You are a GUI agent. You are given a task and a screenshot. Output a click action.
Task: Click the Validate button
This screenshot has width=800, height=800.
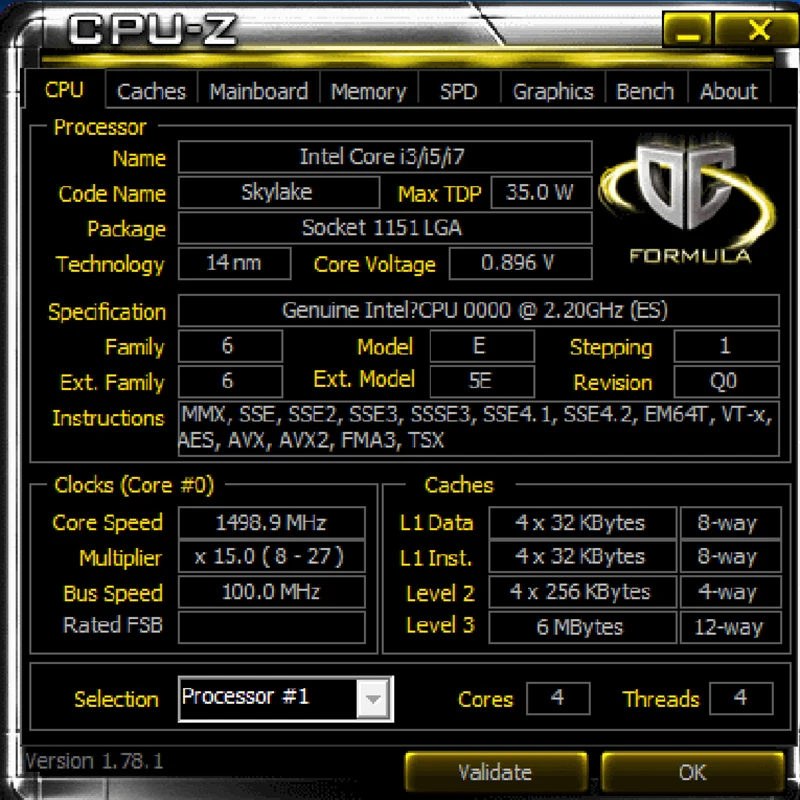pos(495,772)
